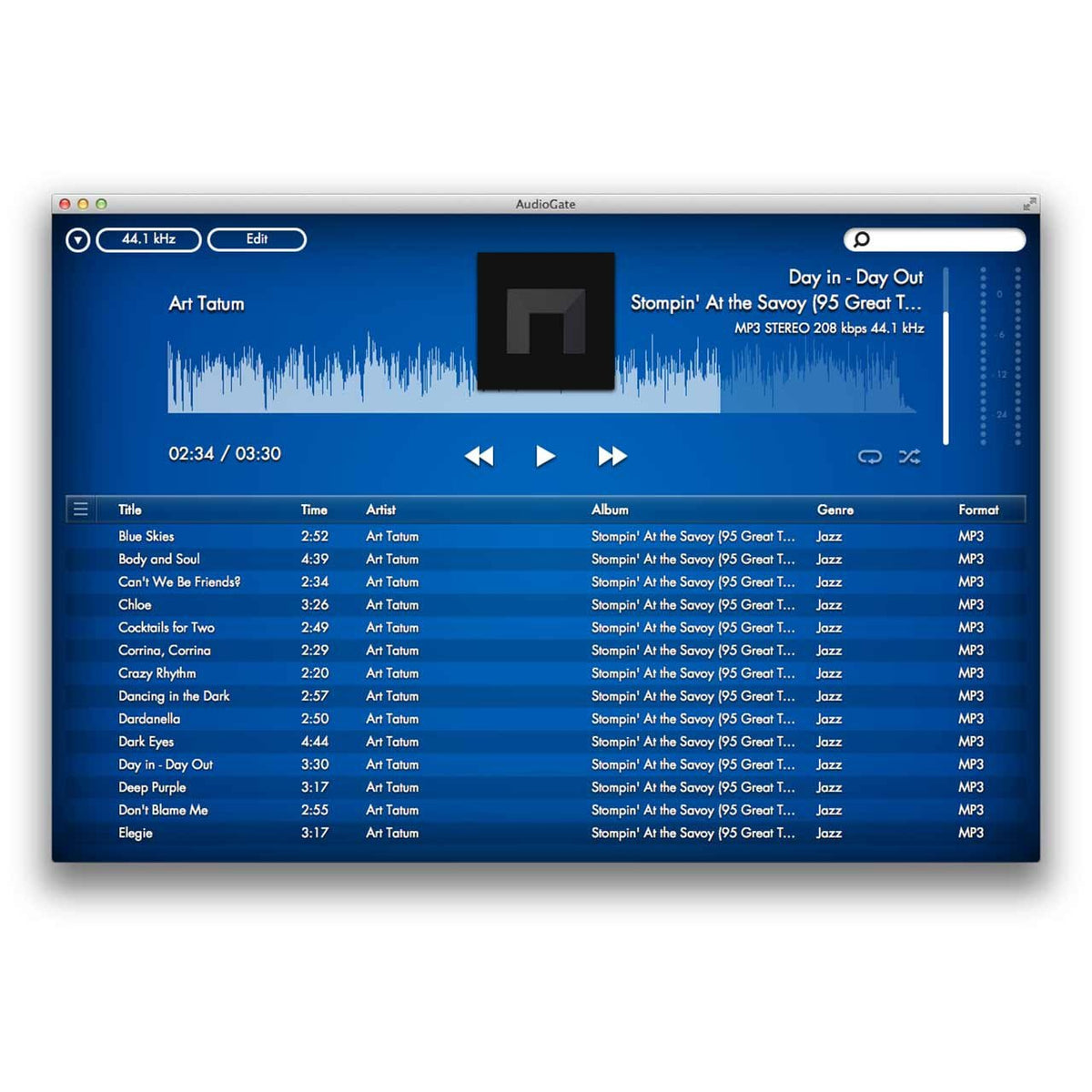The width and height of the screenshot is (1092, 1092).
Task: Open the playlist menu via hamburger icon
Action: (x=80, y=509)
